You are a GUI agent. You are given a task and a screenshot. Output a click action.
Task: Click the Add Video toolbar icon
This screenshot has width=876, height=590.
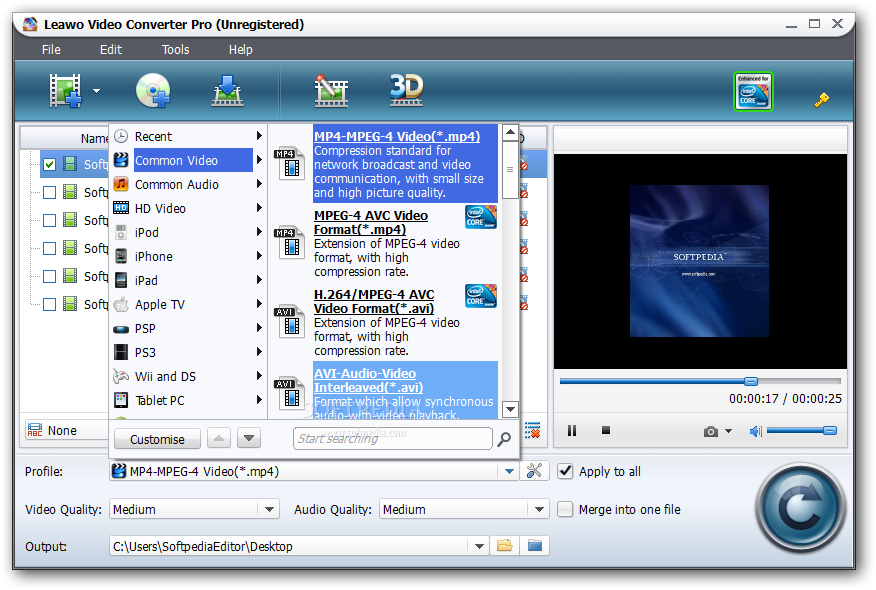65,90
